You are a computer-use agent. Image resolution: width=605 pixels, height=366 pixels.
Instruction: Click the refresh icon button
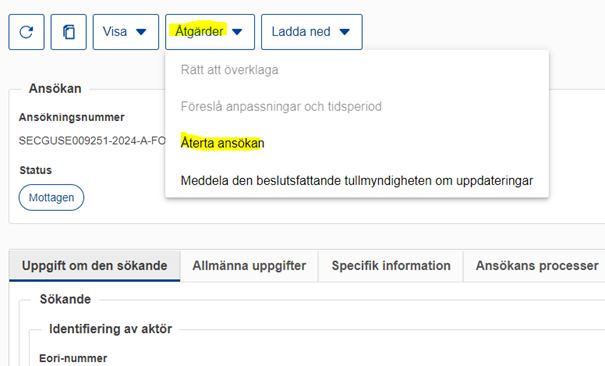(26, 32)
